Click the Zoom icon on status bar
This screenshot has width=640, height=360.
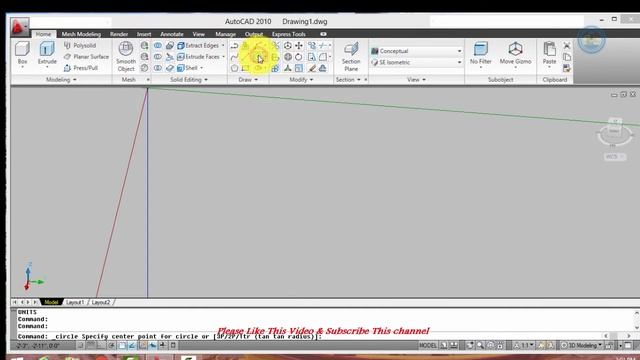(480, 345)
